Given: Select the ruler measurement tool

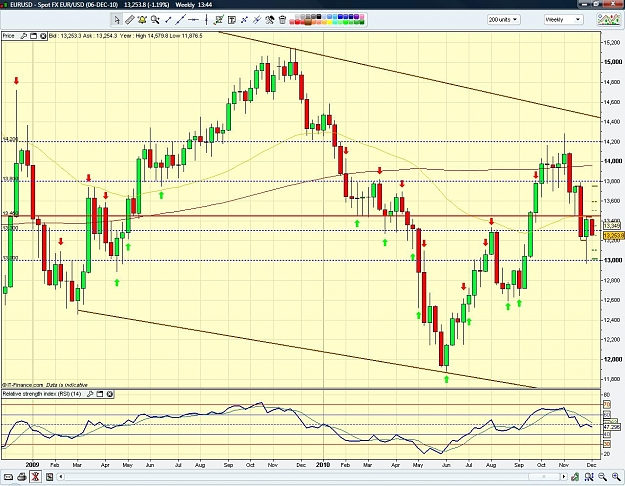Looking at the screenshot, I should coord(130,20).
